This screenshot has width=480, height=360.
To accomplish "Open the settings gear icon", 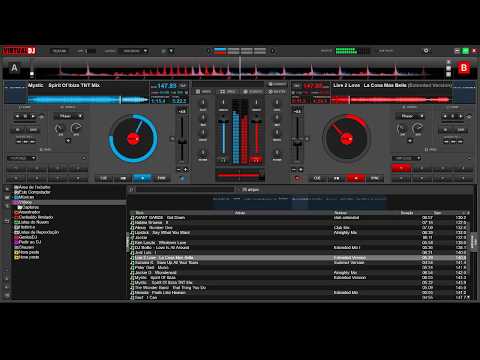I will point(426,51).
